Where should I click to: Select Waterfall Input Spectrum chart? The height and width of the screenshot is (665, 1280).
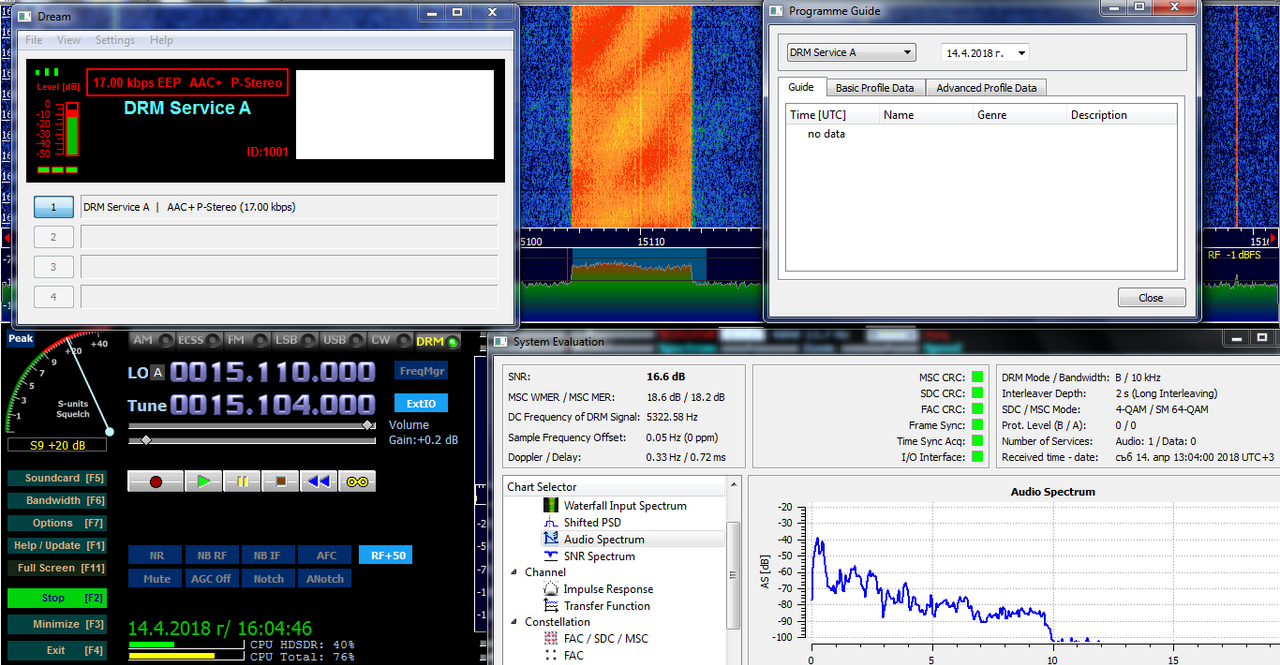coord(624,506)
